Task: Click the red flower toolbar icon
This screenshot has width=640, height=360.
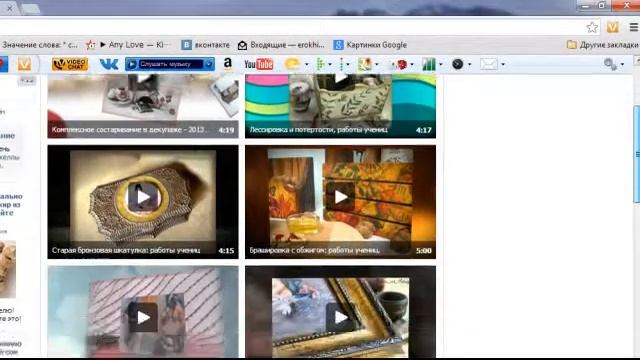Action: pos(400,64)
